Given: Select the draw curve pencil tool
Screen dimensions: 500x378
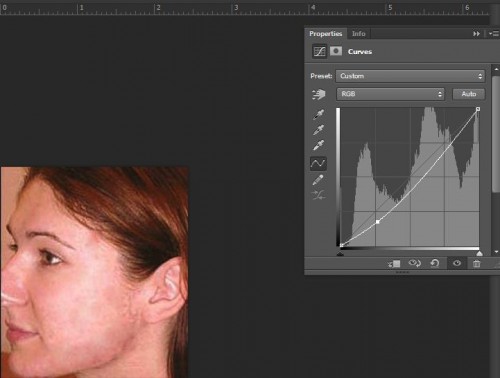Looking at the screenshot, I should (x=318, y=180).
